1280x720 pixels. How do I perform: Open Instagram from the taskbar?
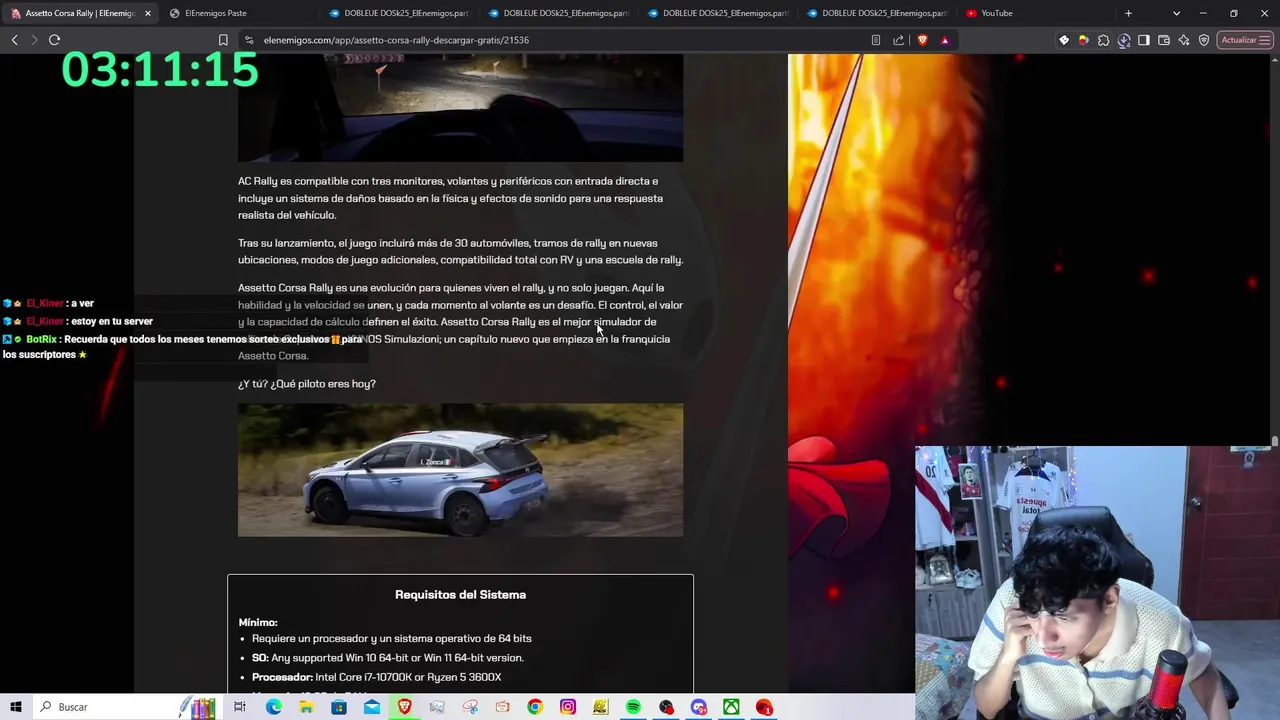point(568,707)
